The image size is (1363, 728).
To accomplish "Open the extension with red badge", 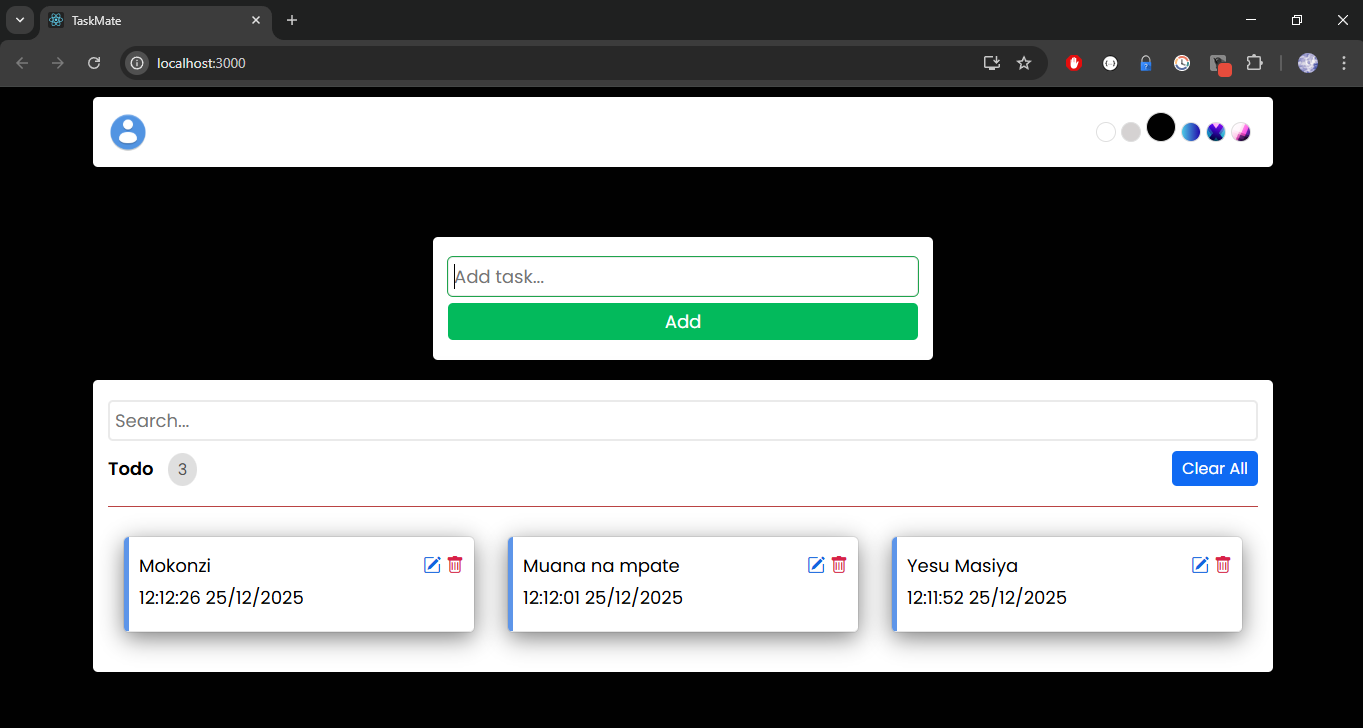I will point(1219,64).
